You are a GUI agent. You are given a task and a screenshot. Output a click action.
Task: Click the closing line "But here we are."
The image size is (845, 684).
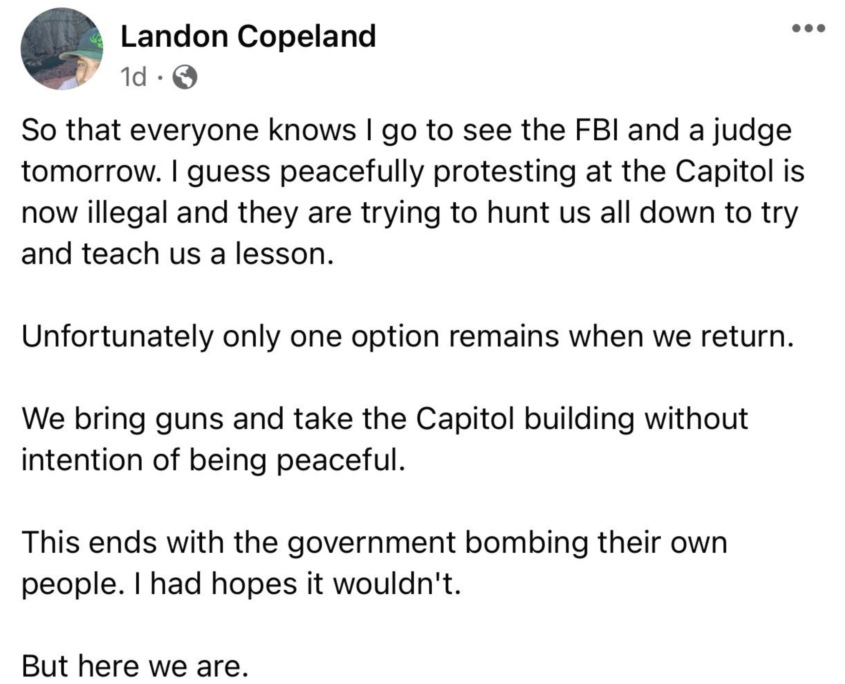(x=133, y=665)
